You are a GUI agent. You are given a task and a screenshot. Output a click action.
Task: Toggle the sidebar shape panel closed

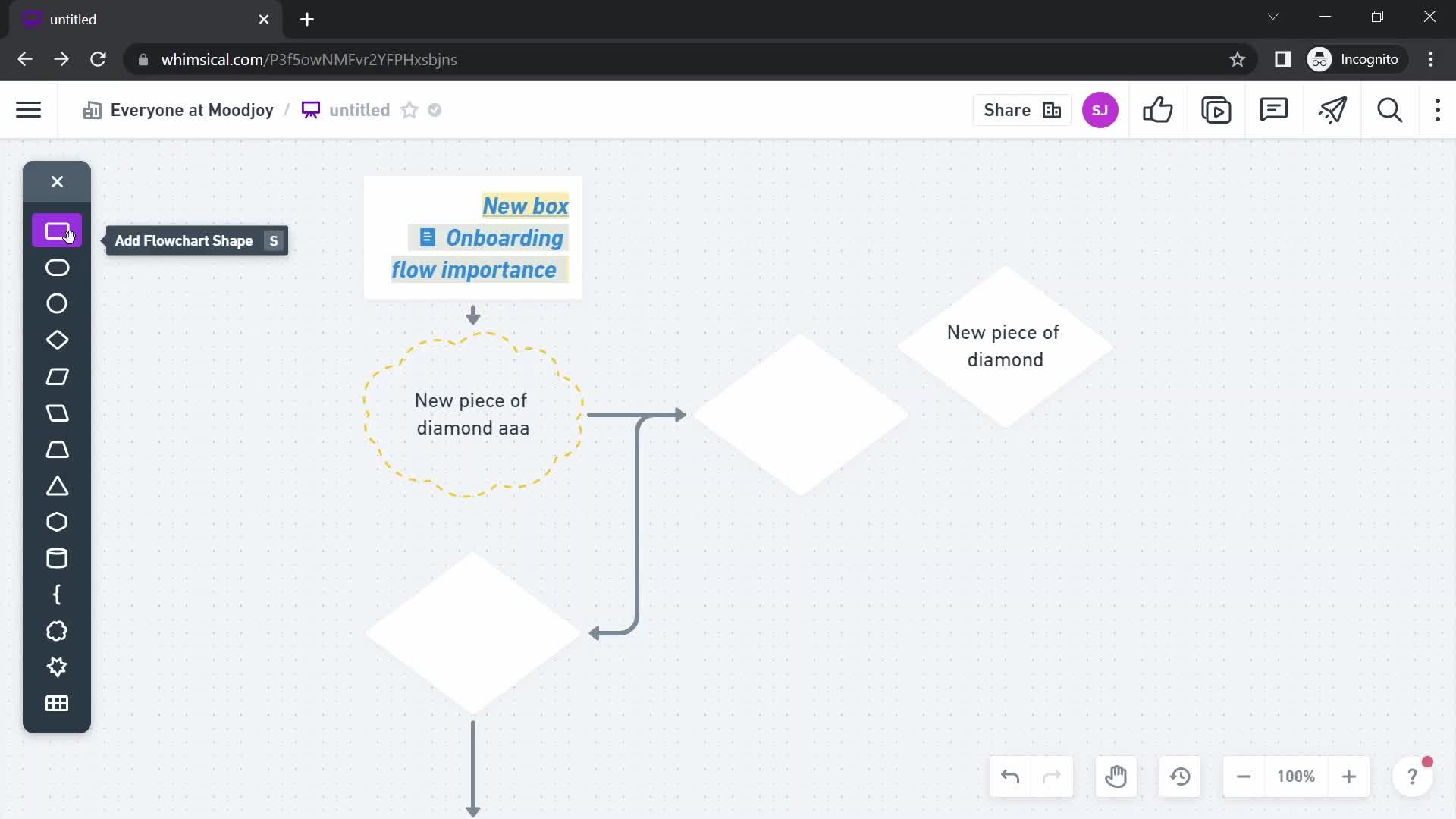(57, 181)
